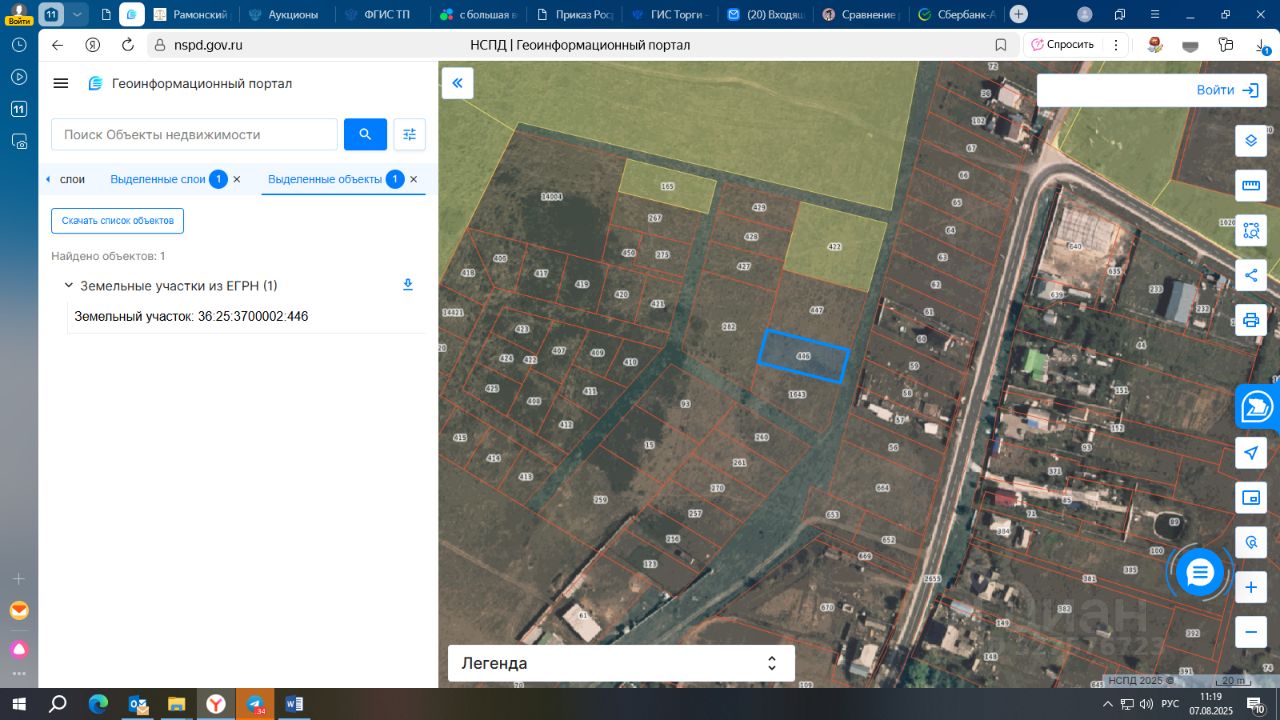Download the Земельные участки из ЕГРН list

point(408,285)
